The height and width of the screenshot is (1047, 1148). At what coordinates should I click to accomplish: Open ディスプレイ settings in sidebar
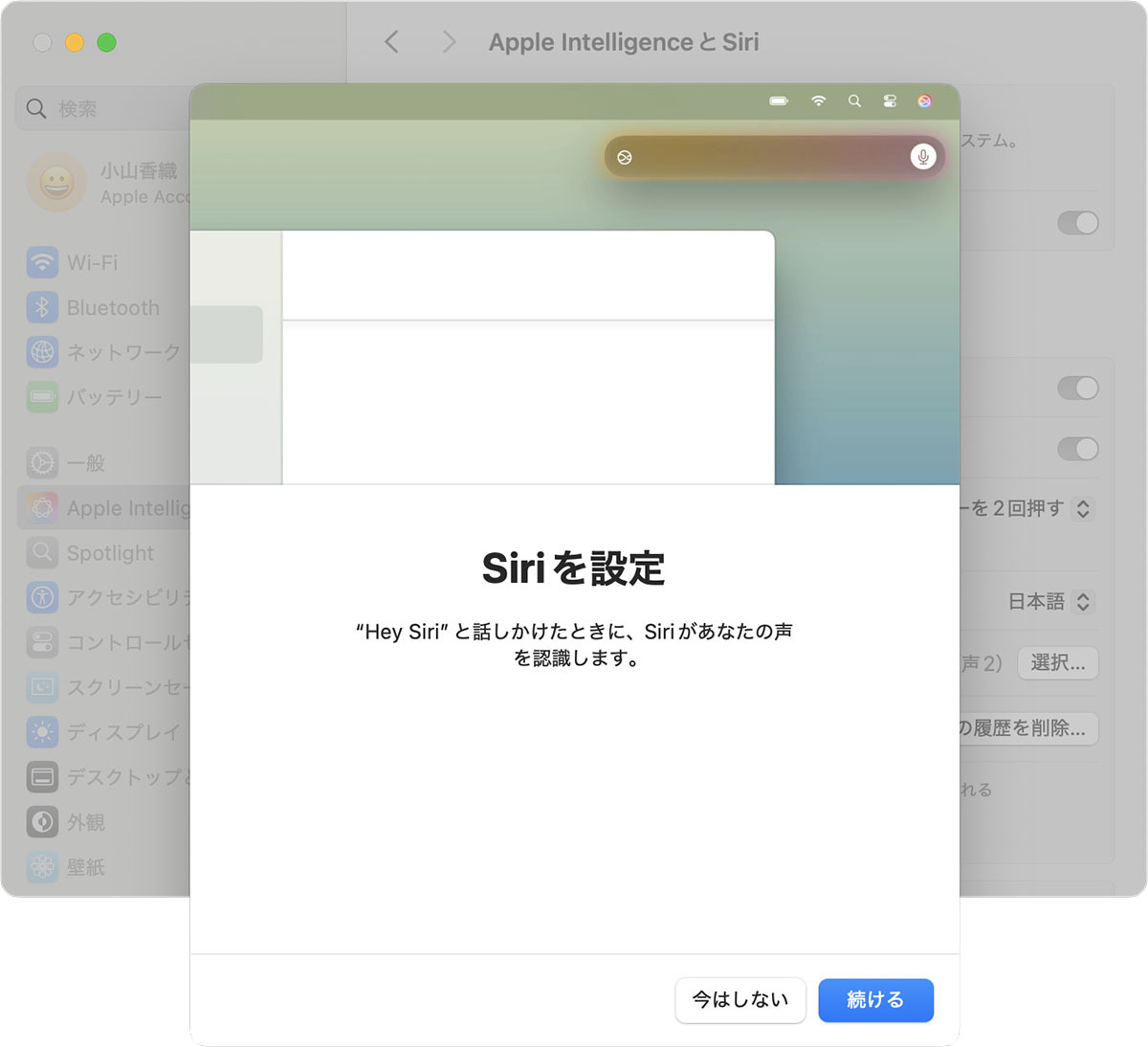coord(105,732)
